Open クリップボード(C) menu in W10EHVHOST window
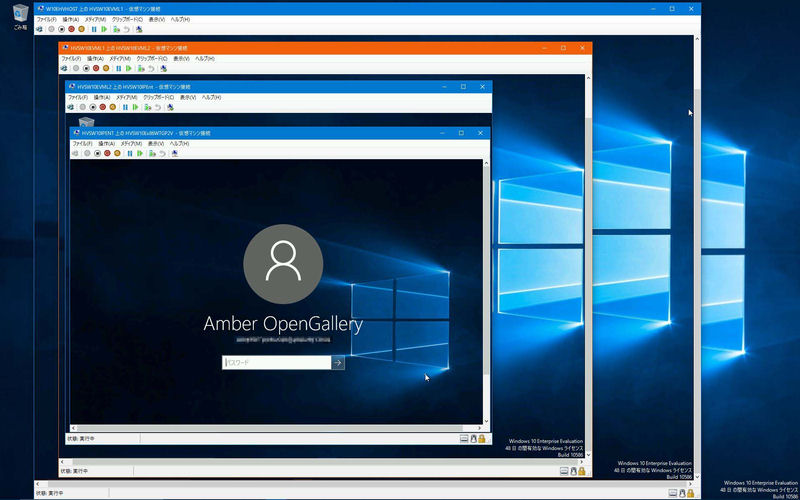The image size is (800, 500). (x=128, y=19)
